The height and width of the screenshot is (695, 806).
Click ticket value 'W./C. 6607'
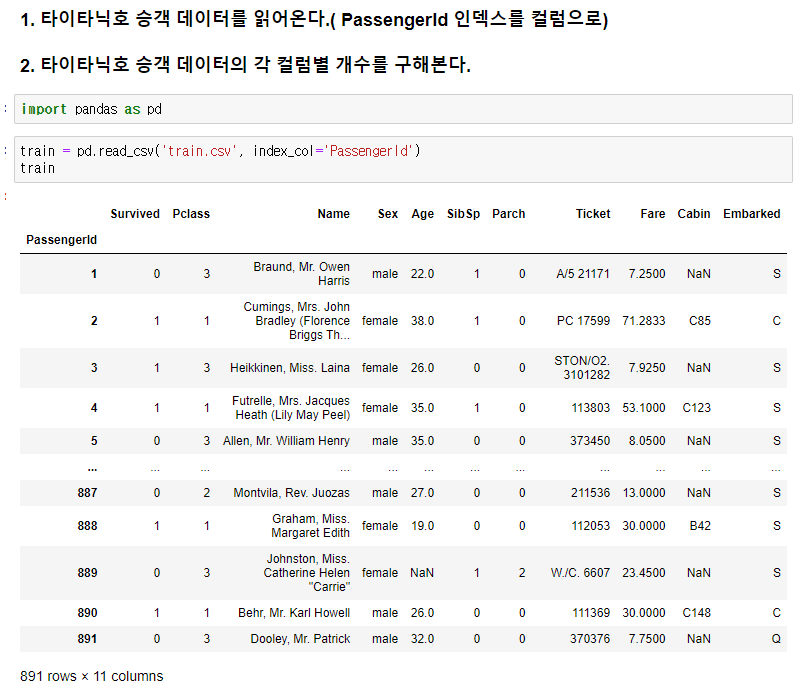coord(580,573)
